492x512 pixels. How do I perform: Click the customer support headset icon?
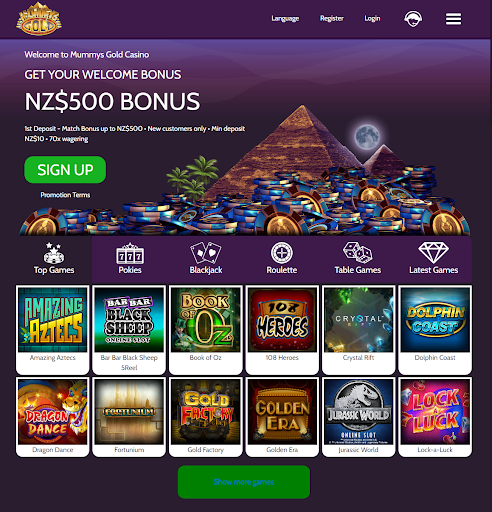coord(413,19)
